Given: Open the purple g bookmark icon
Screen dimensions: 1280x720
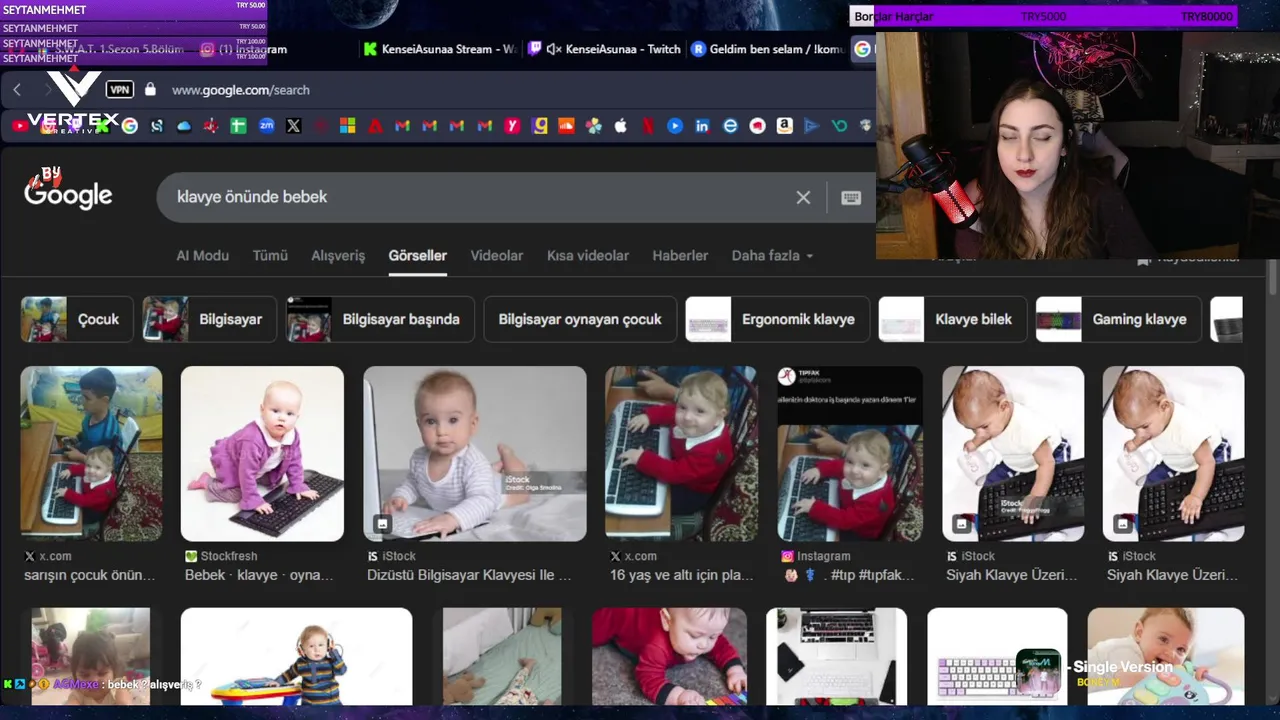Looking at the screenshot, I should click(x=540, y=126).
